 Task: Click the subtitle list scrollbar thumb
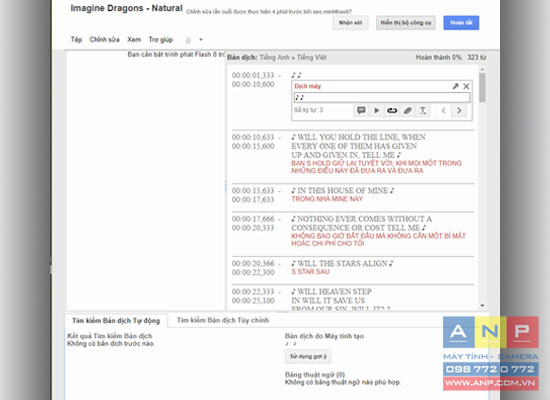tap(482, 87)
